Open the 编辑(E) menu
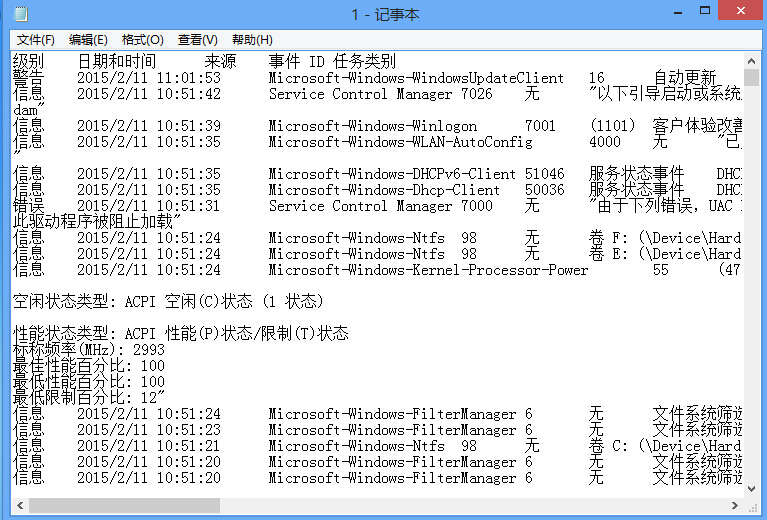 click(88, 40)
